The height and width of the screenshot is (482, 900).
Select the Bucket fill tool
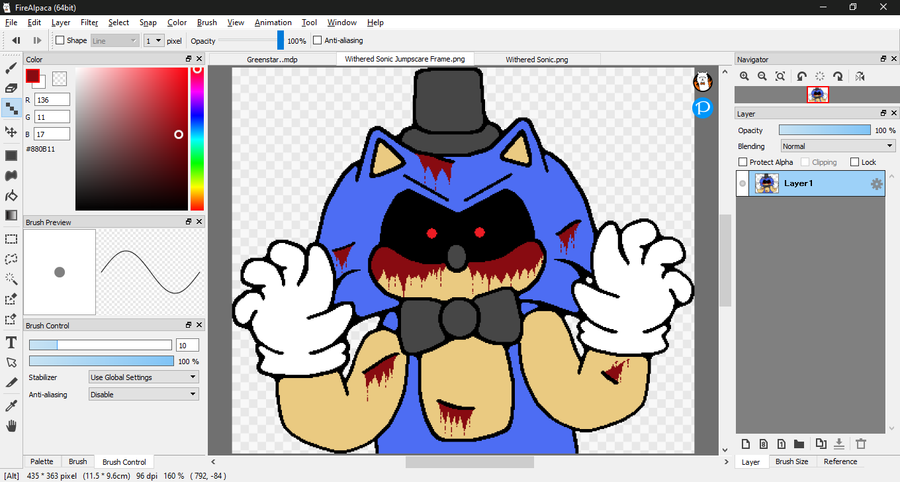point(11,196)
